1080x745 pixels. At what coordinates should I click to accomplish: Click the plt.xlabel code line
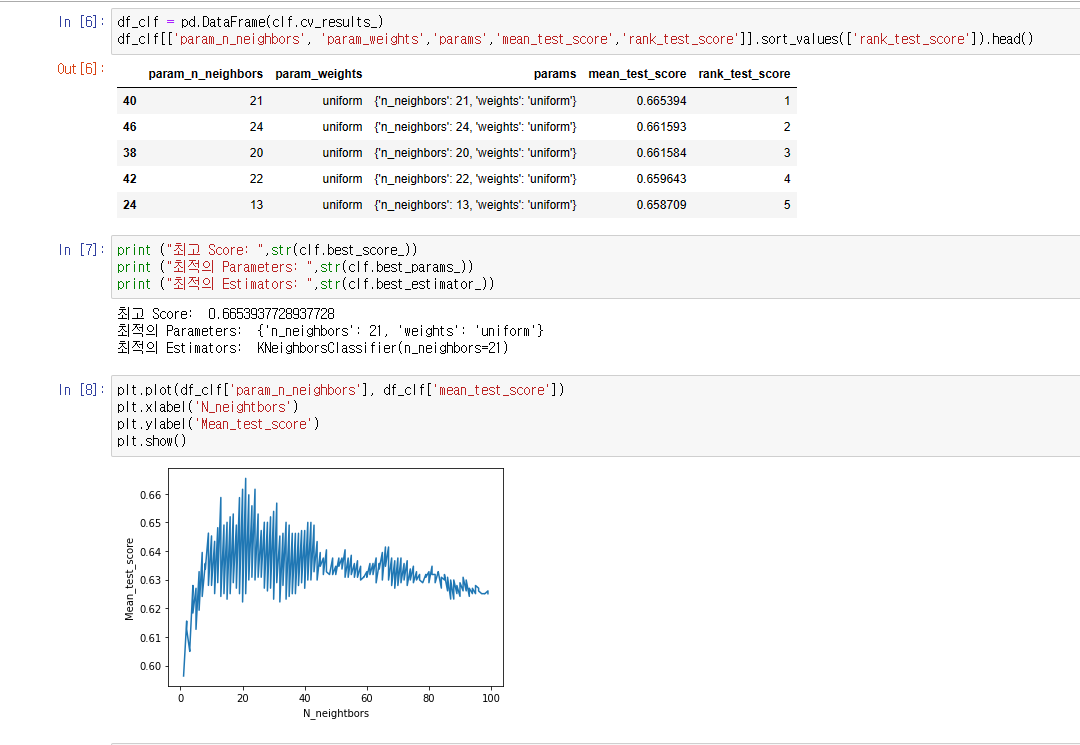click(x=207, y=408)
